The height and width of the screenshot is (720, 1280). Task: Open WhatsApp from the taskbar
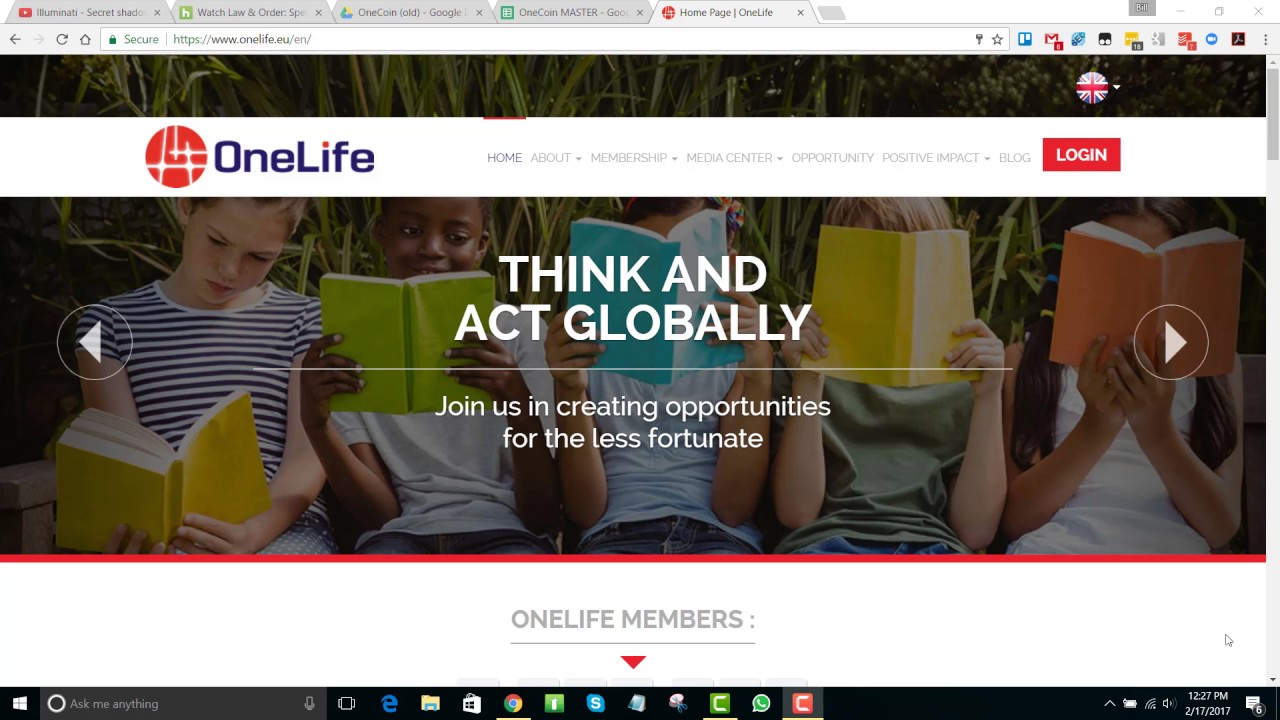coord(761,703)
